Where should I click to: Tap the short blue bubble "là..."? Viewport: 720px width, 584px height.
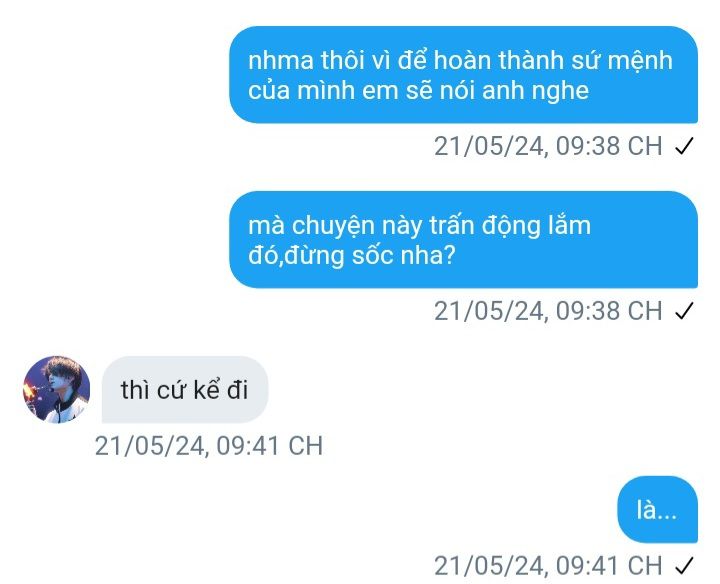tap(657, 510)
